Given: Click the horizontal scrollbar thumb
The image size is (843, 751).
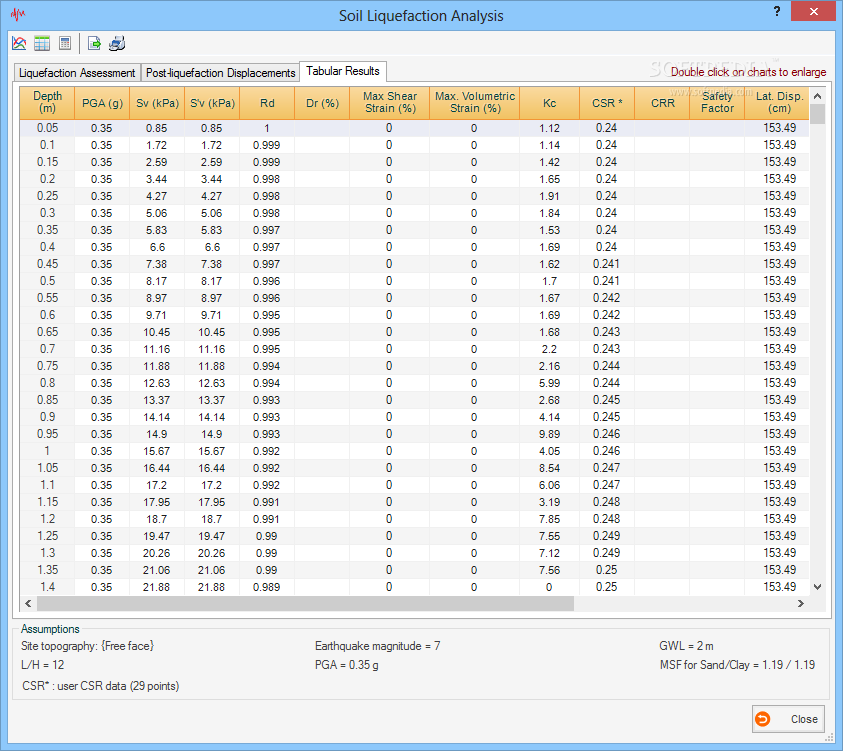Looking at the screenshot, I should tap(305, 604).
